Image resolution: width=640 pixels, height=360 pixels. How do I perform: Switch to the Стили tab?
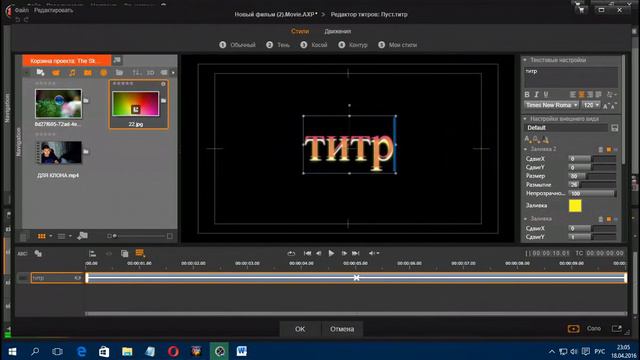coord(300,31)
